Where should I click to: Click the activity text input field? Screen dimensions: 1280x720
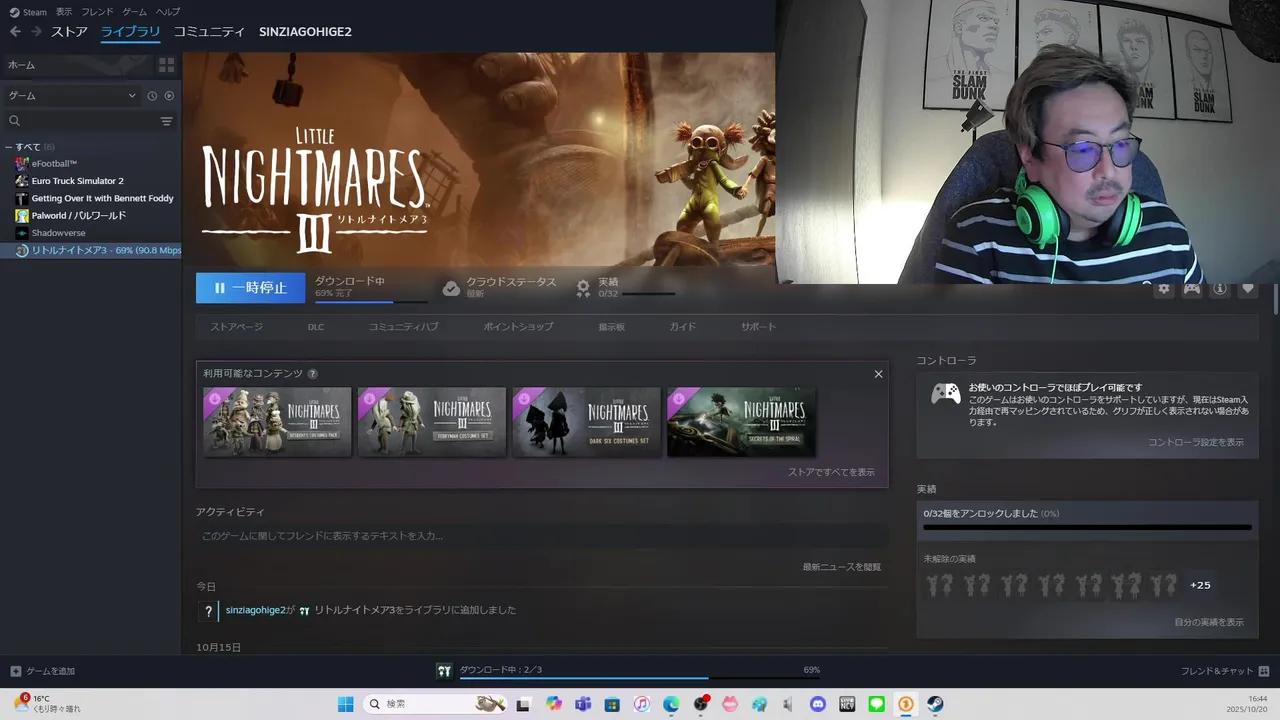(x=542, y=536)
